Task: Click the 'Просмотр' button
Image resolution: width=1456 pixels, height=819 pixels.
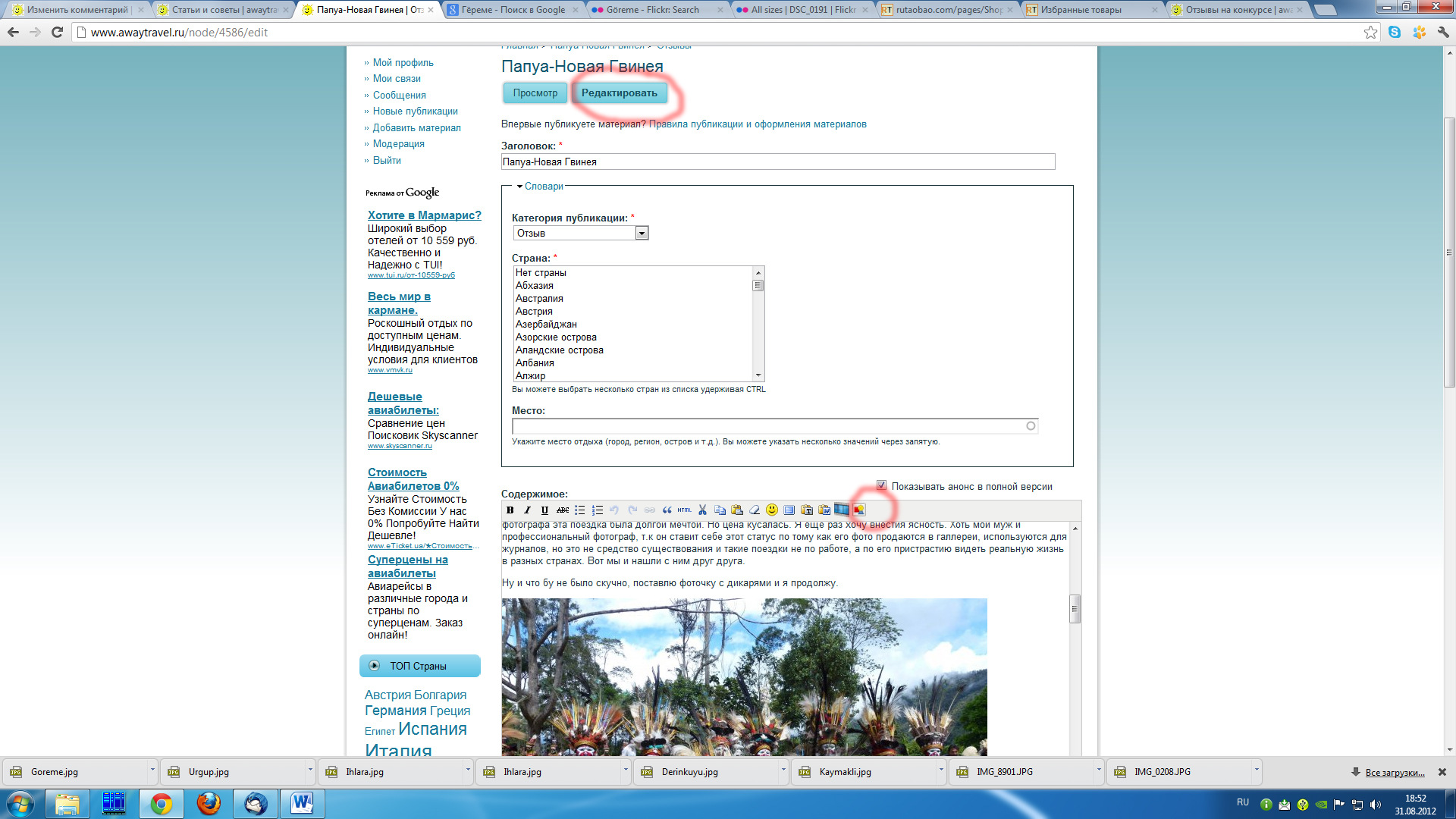Action: [x=535, y=93]
